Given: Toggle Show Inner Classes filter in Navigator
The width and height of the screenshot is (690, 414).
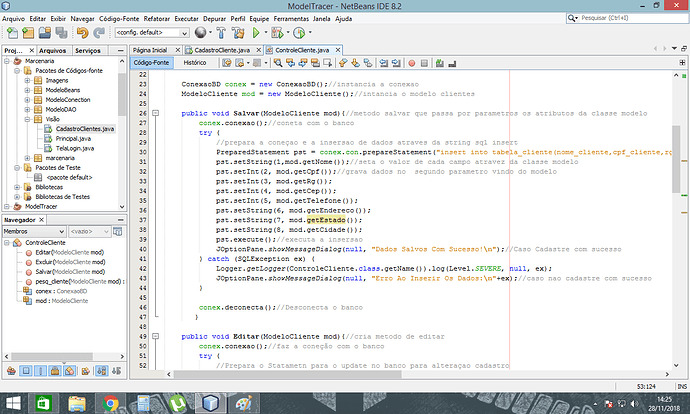Looking at the screenshot, I should [x=70, y=371].
